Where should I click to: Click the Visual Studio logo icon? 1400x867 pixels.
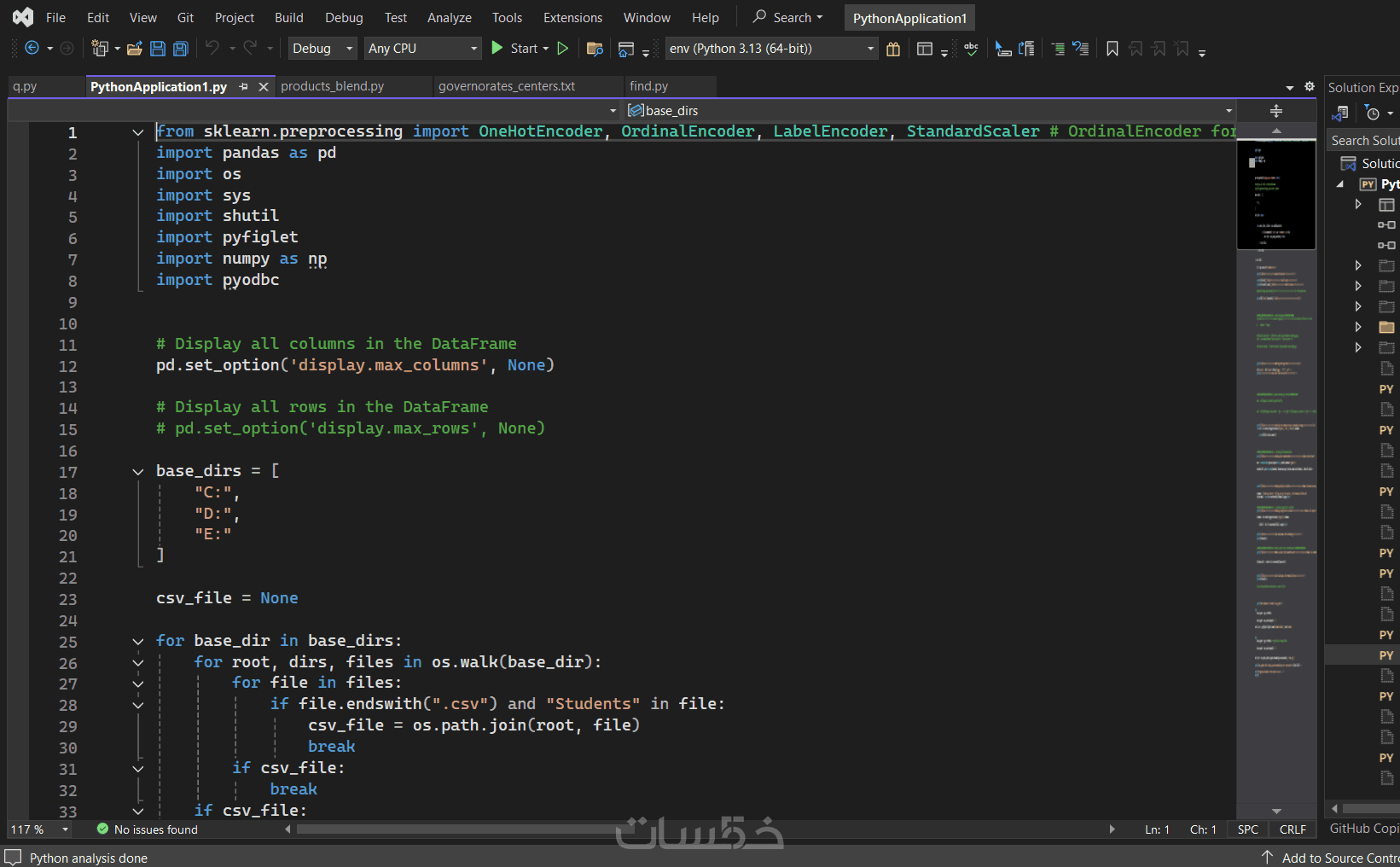23,17
